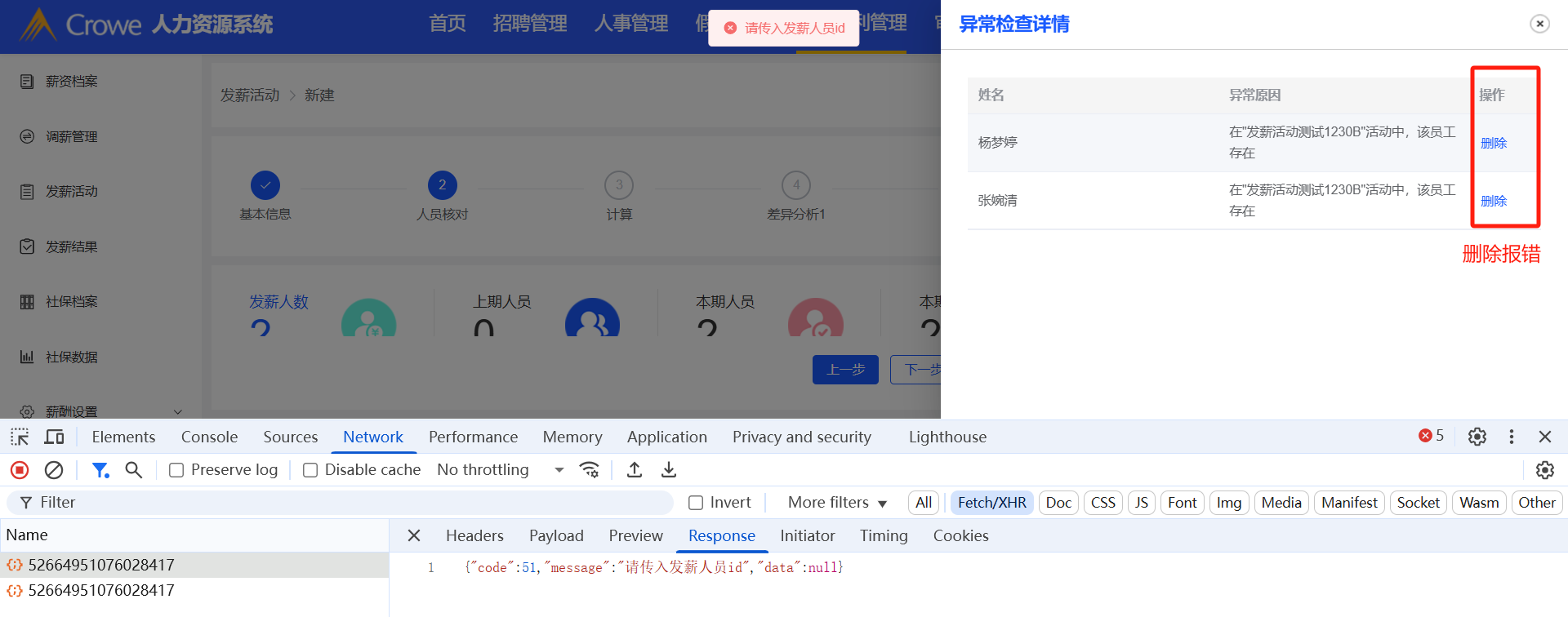1568x617 pixels.
Task: Clear the network log
Action: click(x=54, y=470)
